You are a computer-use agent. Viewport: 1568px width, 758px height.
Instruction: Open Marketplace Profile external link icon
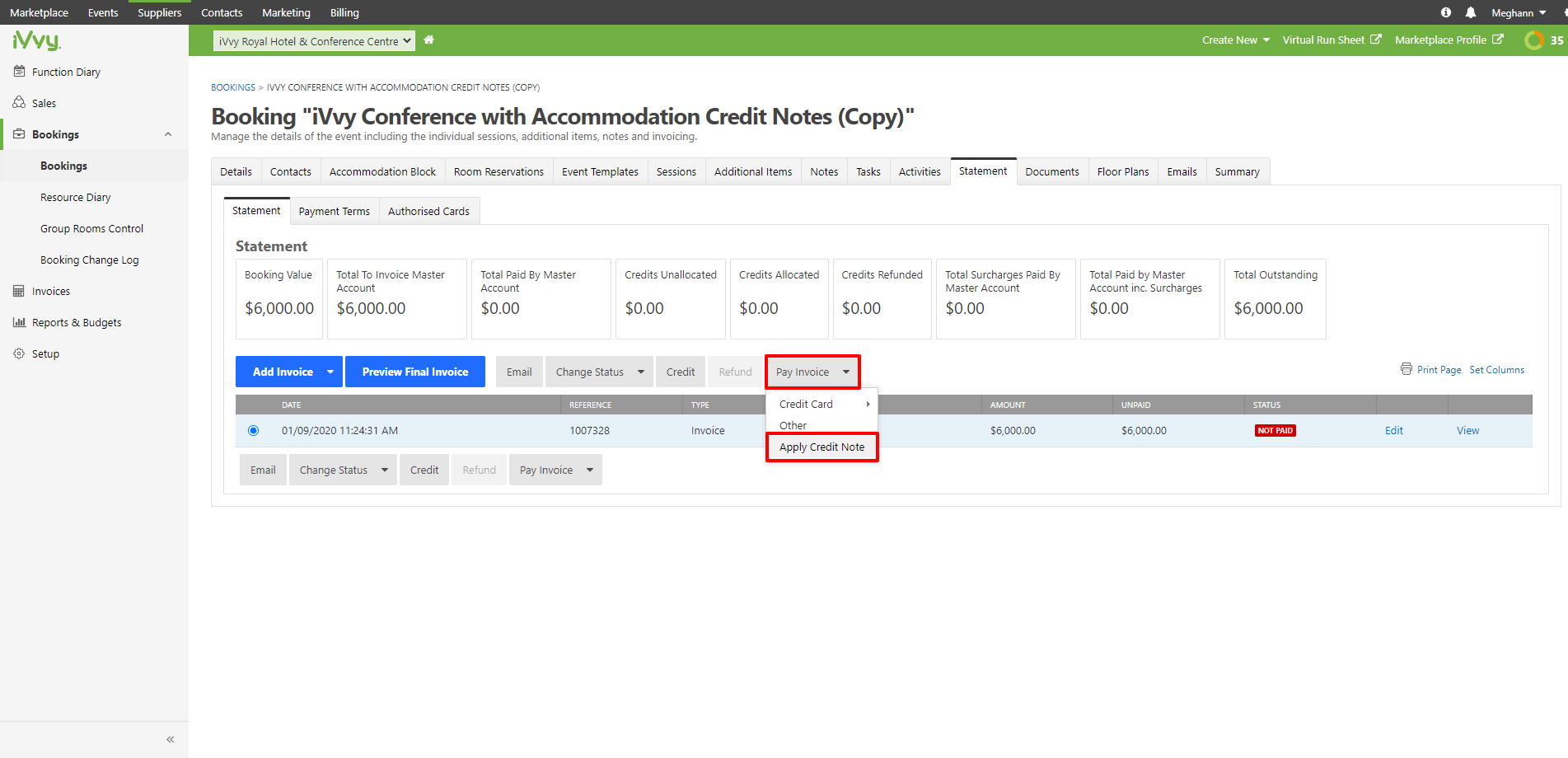tap(1497, 40)
